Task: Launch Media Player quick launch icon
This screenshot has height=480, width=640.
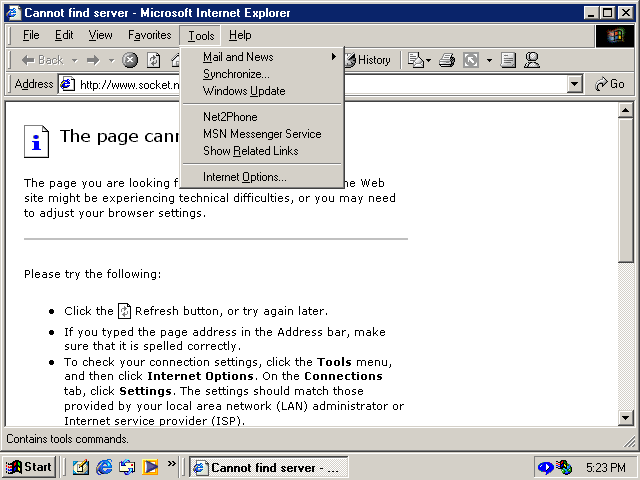Action: tap(150, 467)
